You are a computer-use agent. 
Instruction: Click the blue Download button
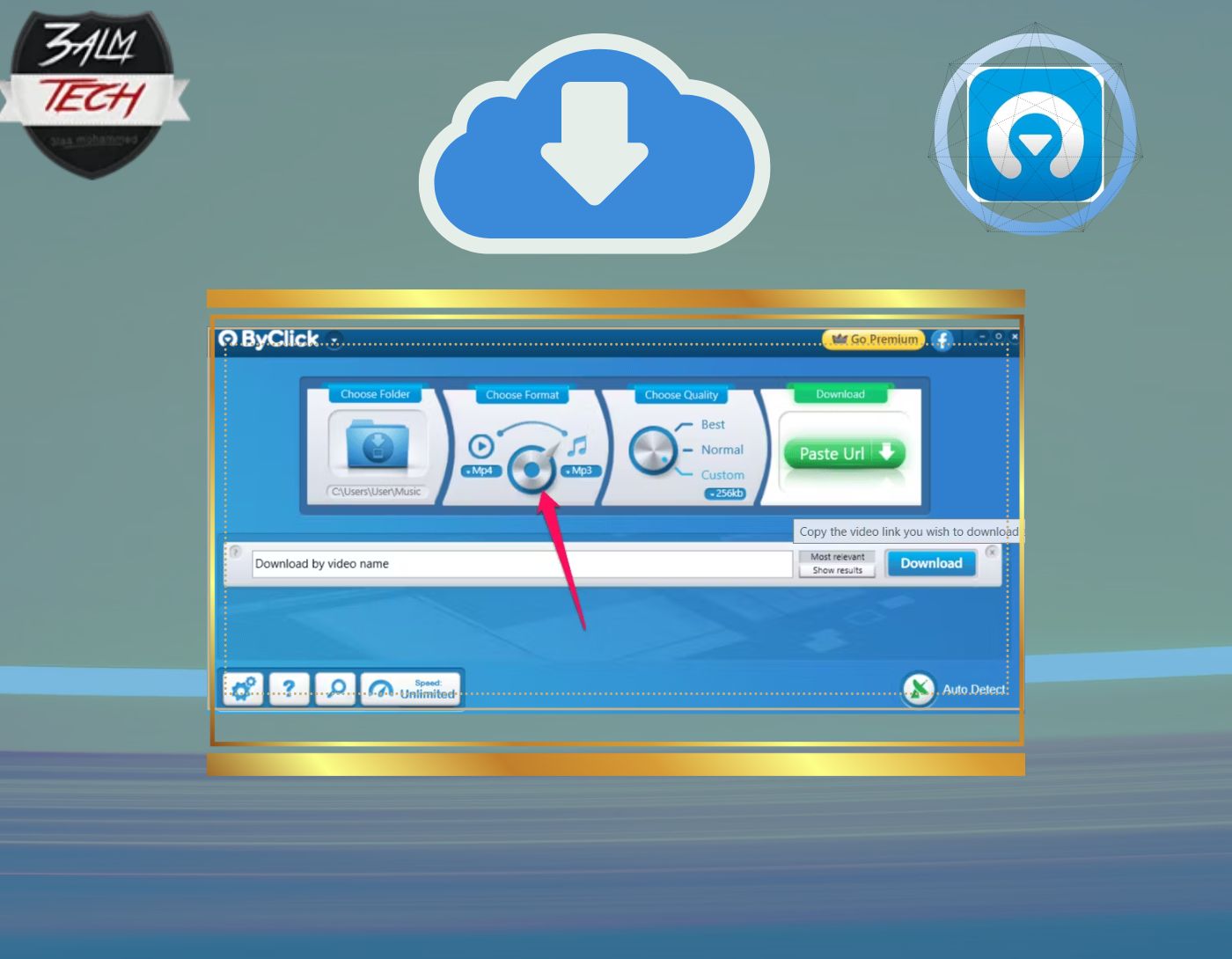[x=931, y=563]
